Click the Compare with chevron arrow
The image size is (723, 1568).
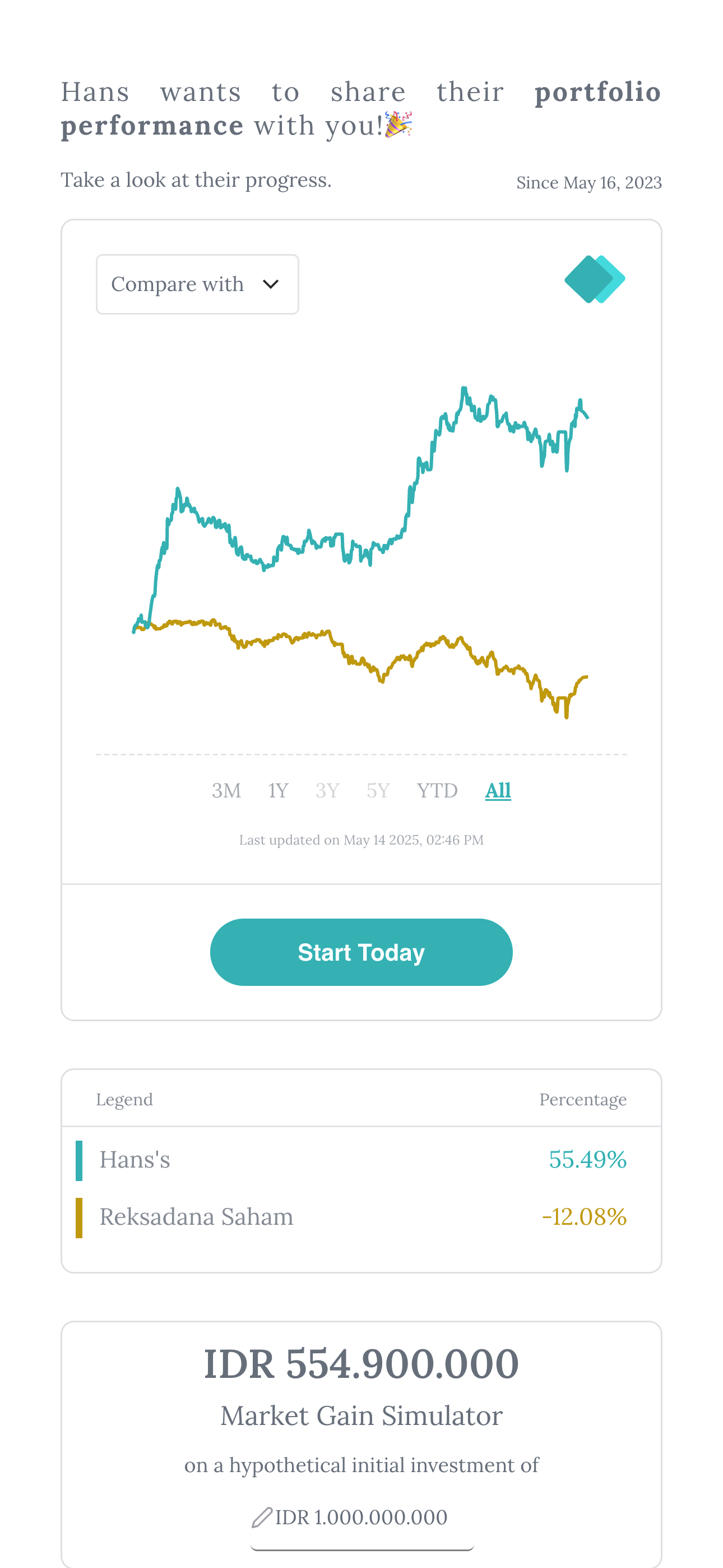(x=270, y=284)
